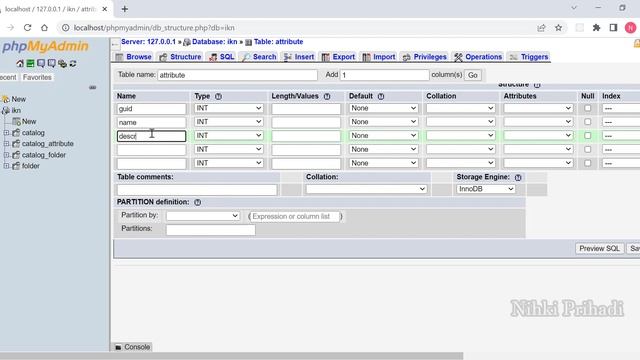Click the phpMyAdmin home icon
640x360 pixels.
[20, 63]
